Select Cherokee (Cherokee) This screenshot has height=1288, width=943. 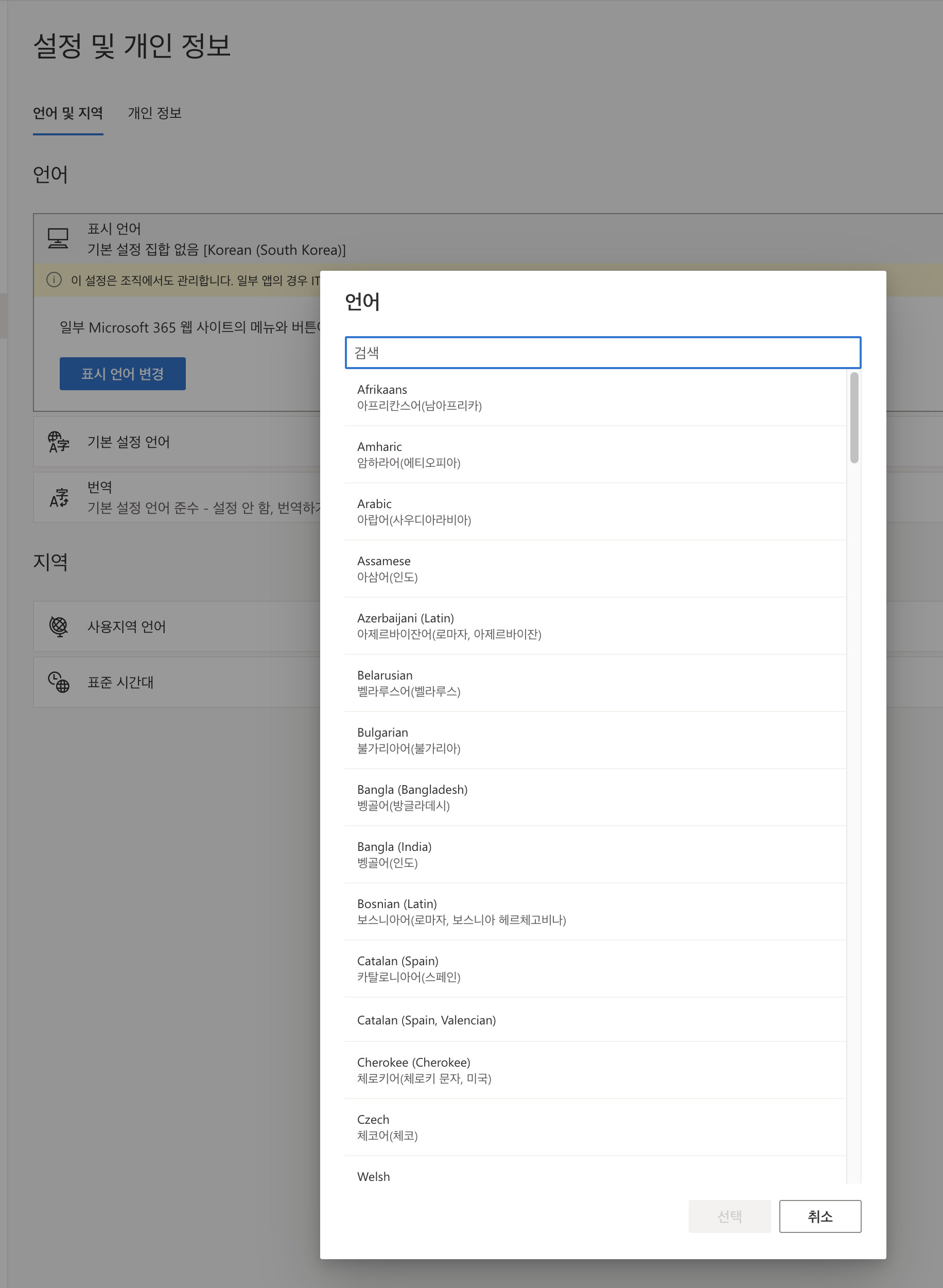tap(596, 1070)
